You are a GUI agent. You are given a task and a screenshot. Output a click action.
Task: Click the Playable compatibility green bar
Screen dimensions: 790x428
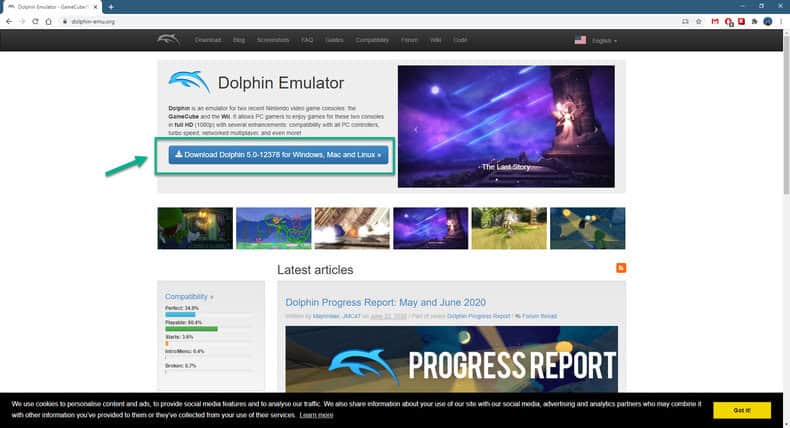point(191,329)
